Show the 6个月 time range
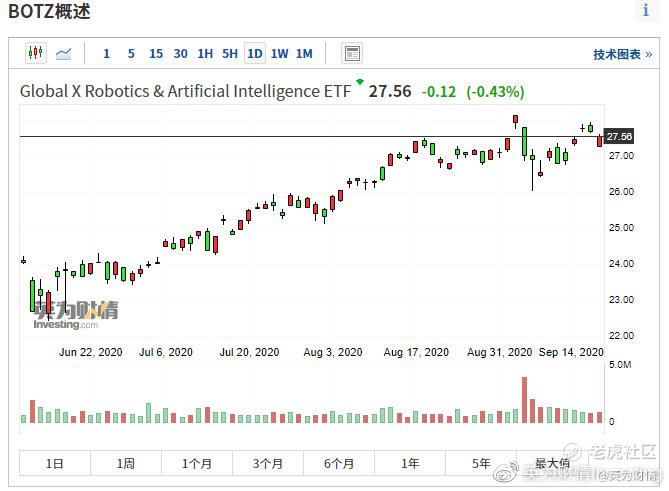The width and height of the screenshot is (669, 491). click(339, 463)
